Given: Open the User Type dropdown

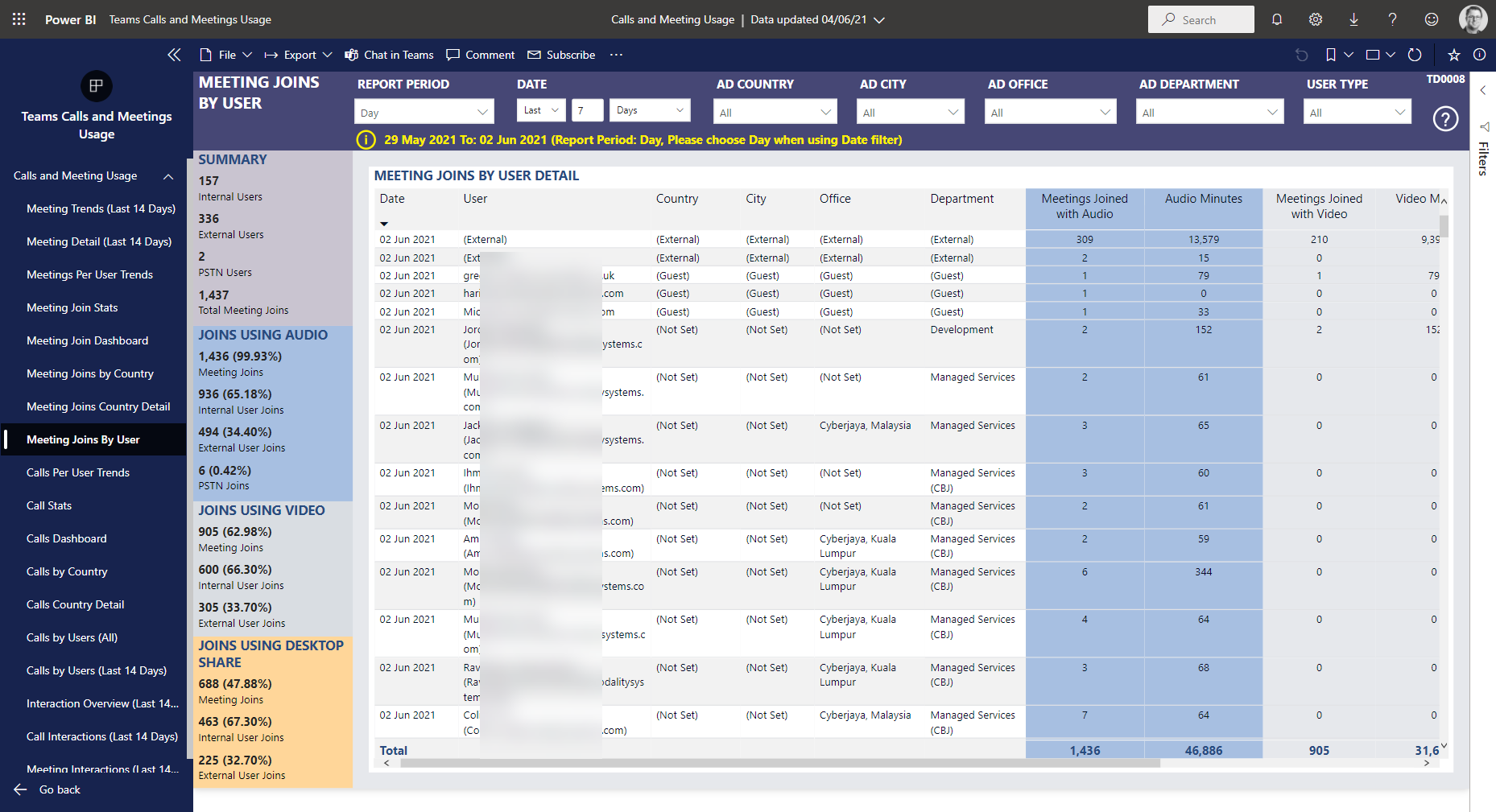Looking at the screenshot, I should pyautogui.click(x=1358, y=112).
